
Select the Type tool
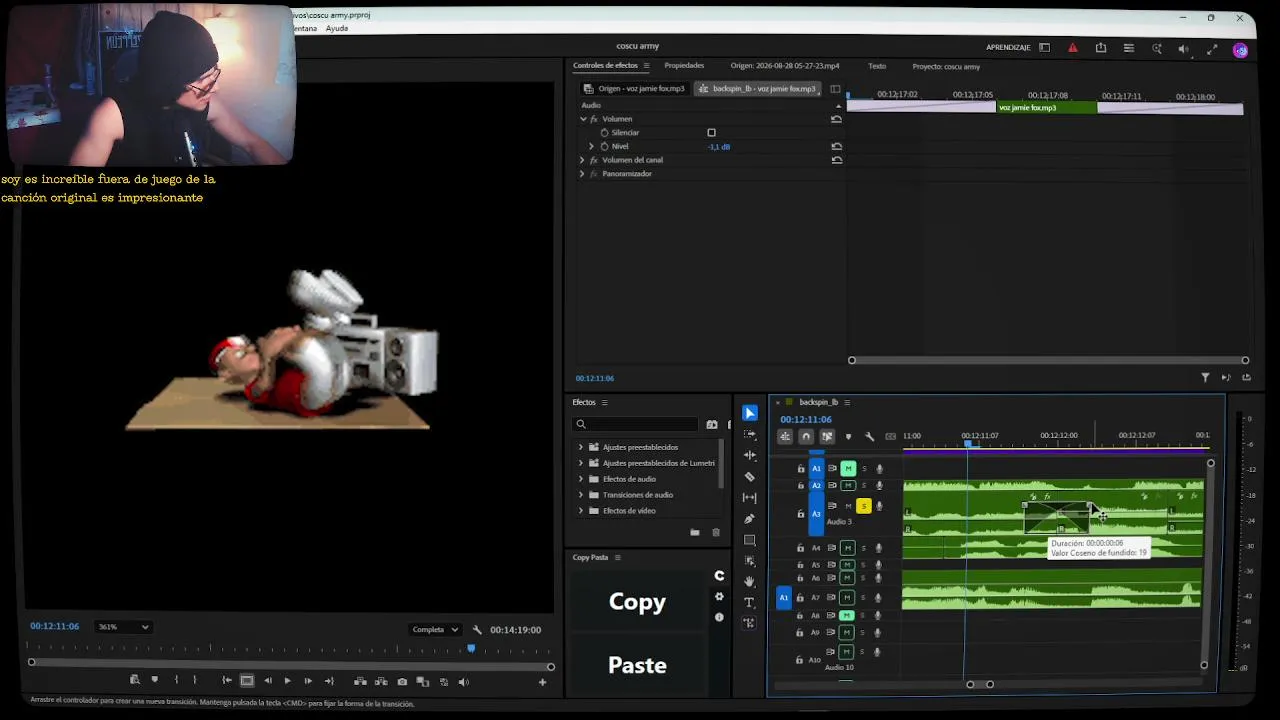[750, 602]
